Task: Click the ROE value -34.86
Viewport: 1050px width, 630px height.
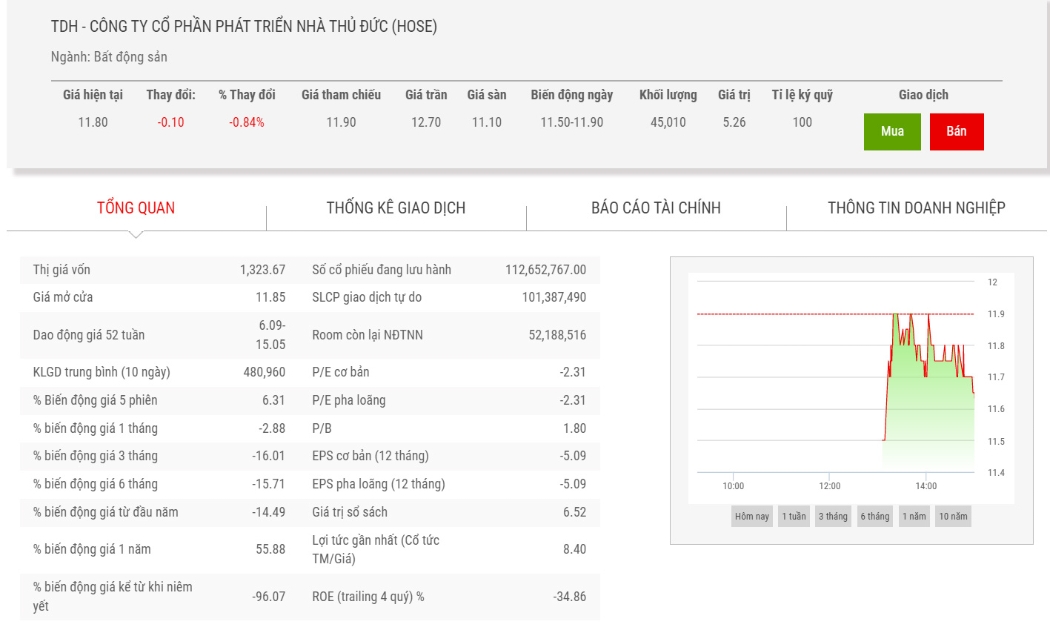Action: click(570, 597)
